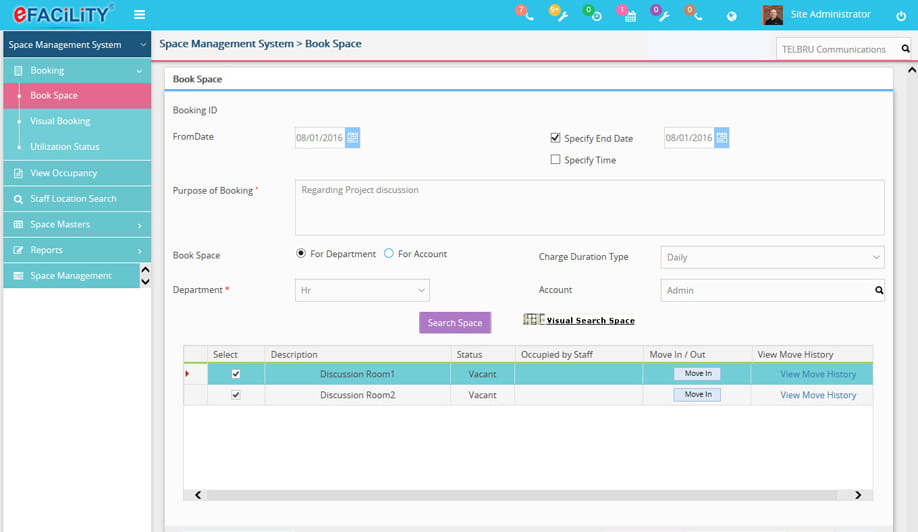This screenshot has width=918, height=532.
Task: Click the hamburger menu icon
Action: pyautogui.click(x=139, y=15)
